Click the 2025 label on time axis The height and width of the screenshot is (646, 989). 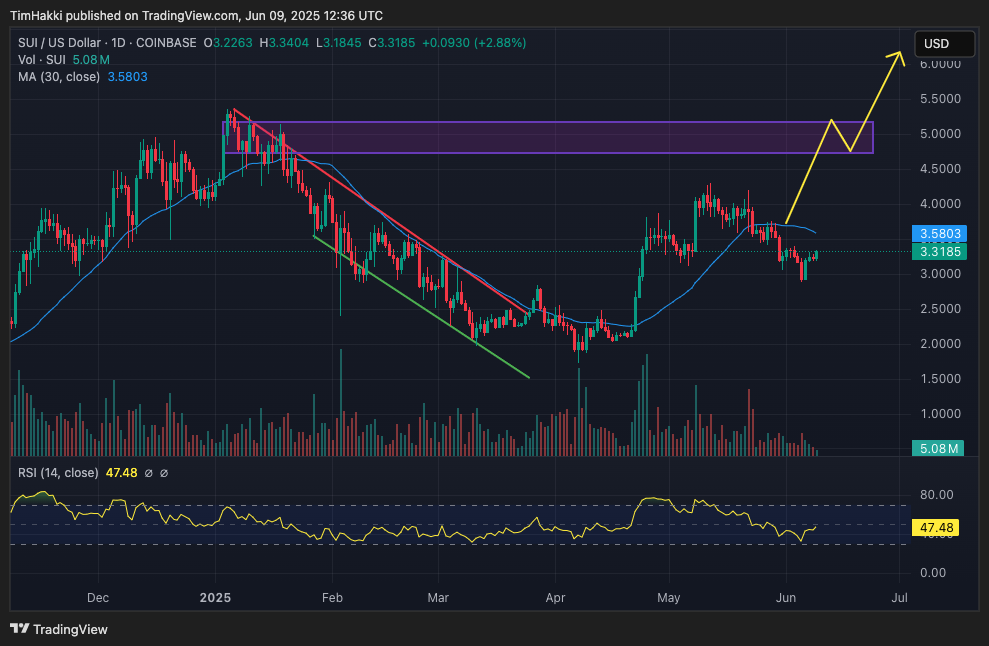pos(215,597)
